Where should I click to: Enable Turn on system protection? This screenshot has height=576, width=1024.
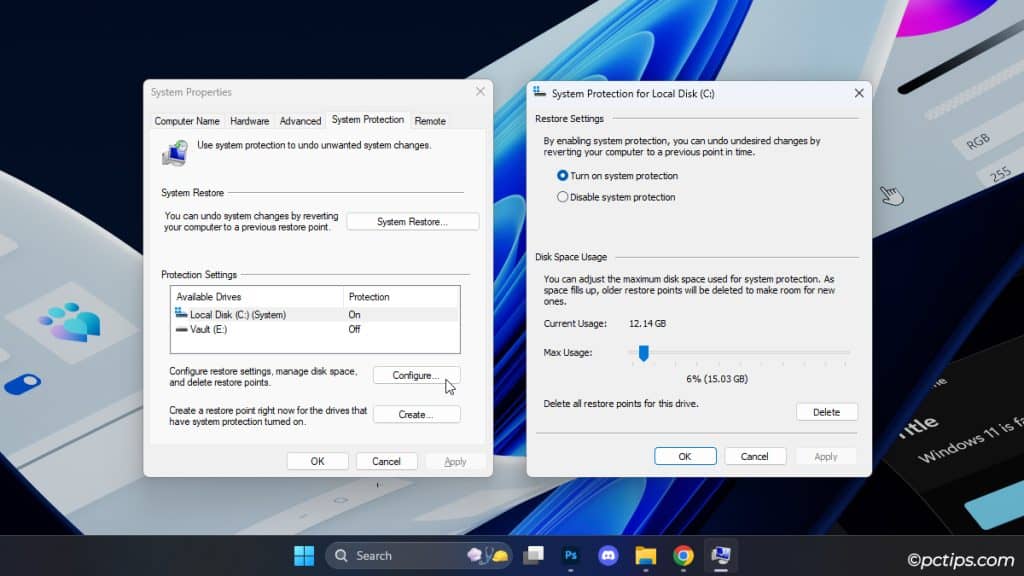pyautogui.click(x=562, y=175)
